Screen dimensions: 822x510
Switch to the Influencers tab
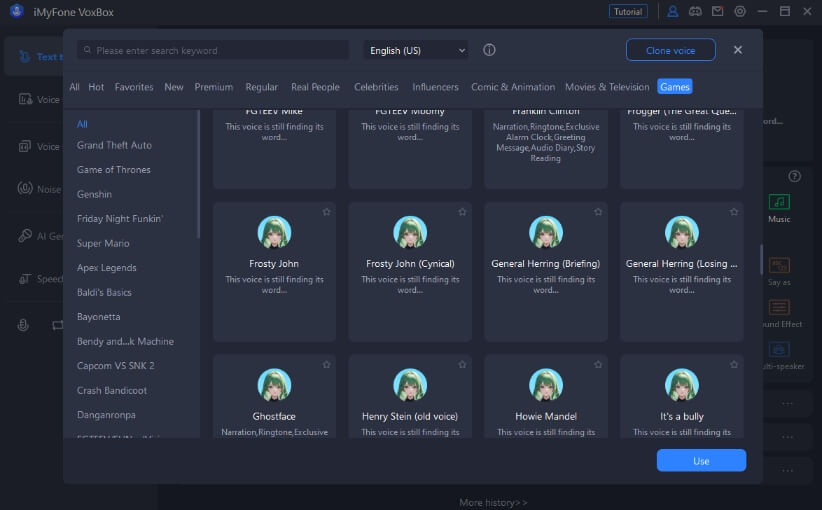click(x=435, y=87)
